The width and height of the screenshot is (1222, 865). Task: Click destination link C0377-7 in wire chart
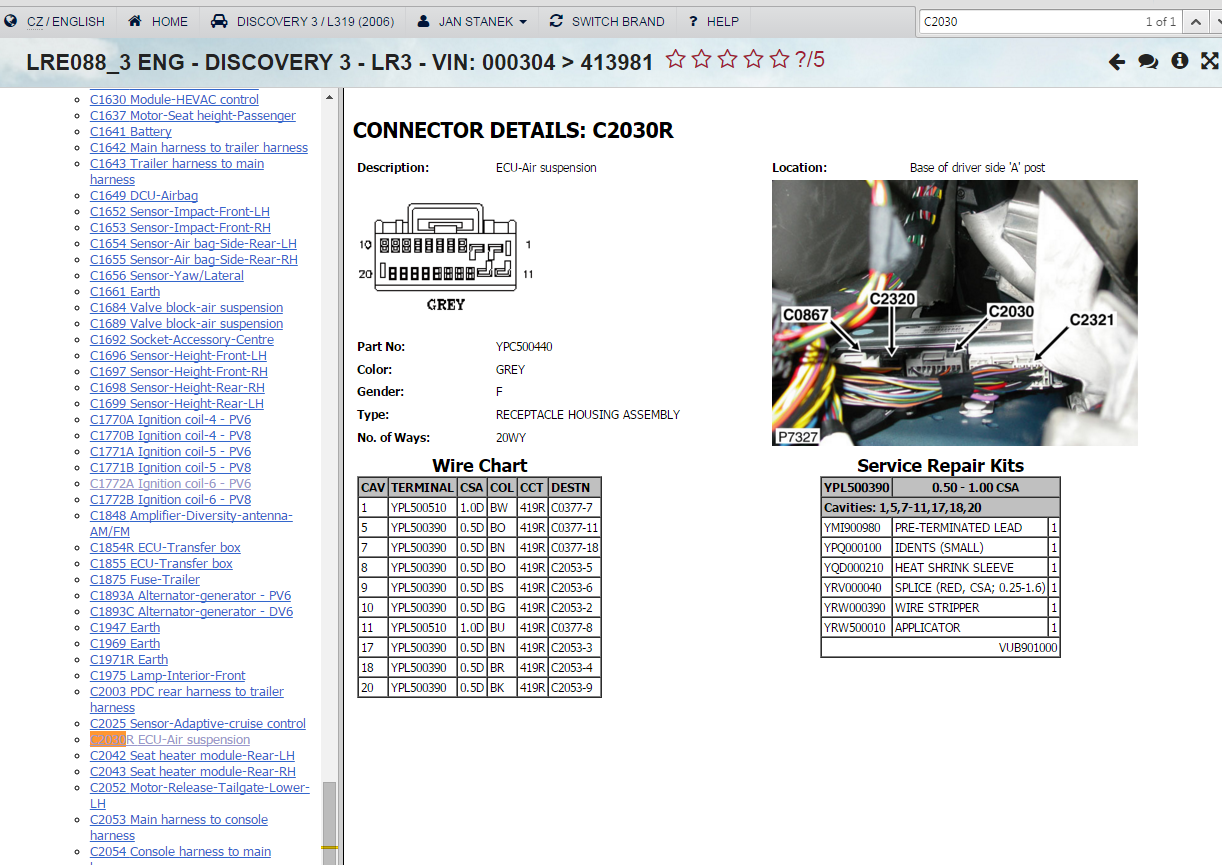coord(573,508)
